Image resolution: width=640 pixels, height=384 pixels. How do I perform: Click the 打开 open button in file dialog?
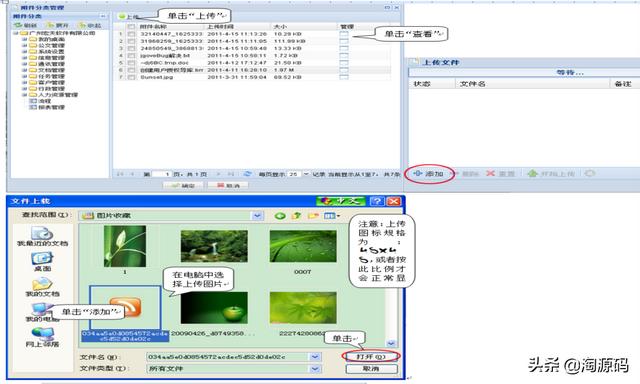pos(371,357)
